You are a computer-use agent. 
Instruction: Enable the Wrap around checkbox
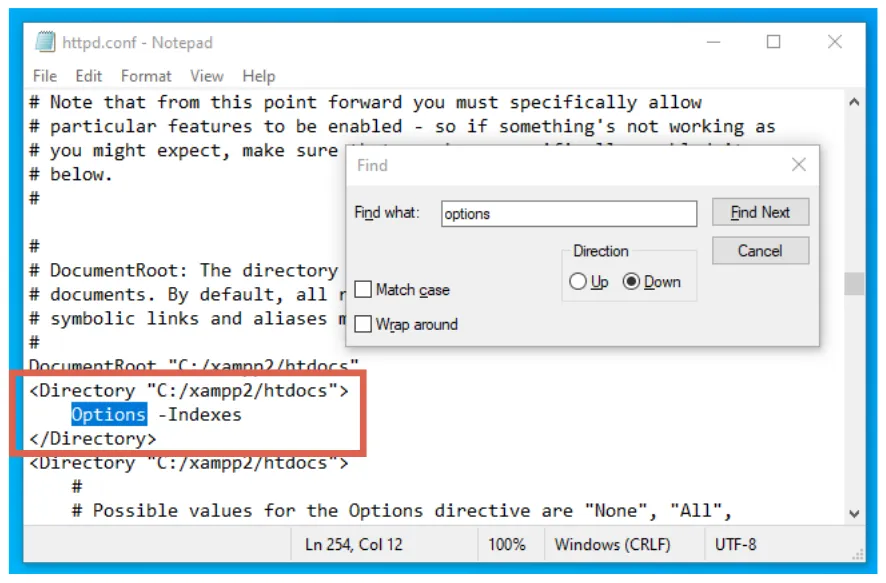point(364,324)
